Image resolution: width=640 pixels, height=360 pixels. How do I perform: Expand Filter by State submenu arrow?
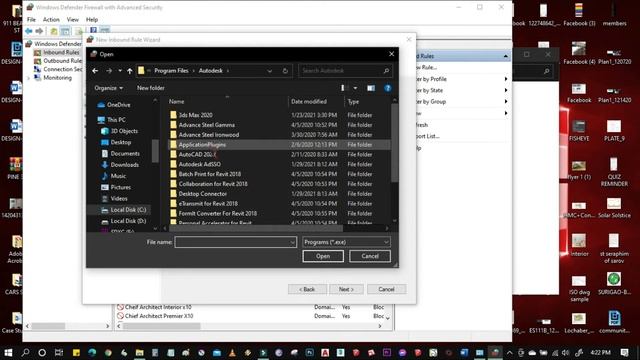tap(506, 90)
